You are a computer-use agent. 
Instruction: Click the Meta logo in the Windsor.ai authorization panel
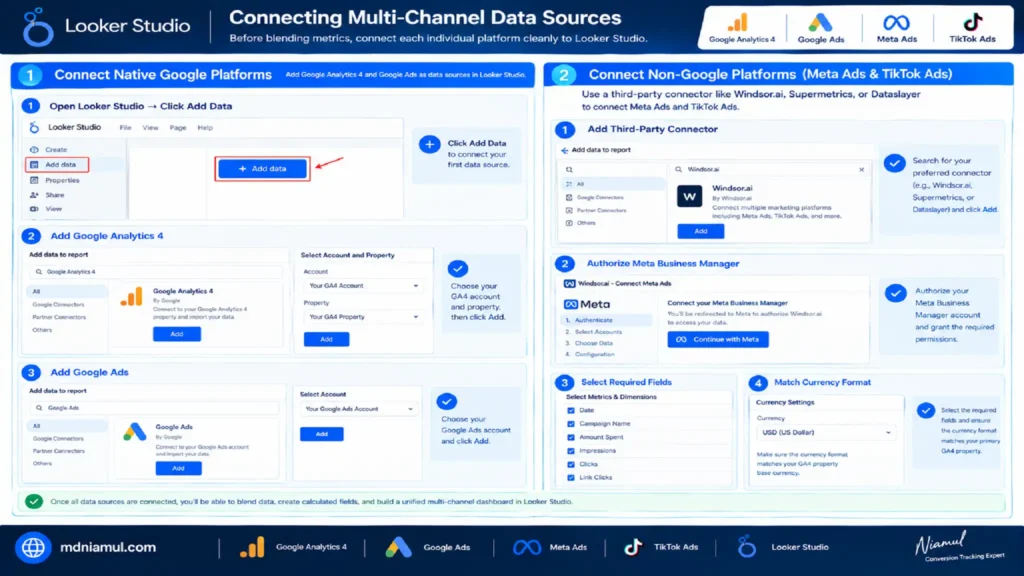tap(586, 304)
